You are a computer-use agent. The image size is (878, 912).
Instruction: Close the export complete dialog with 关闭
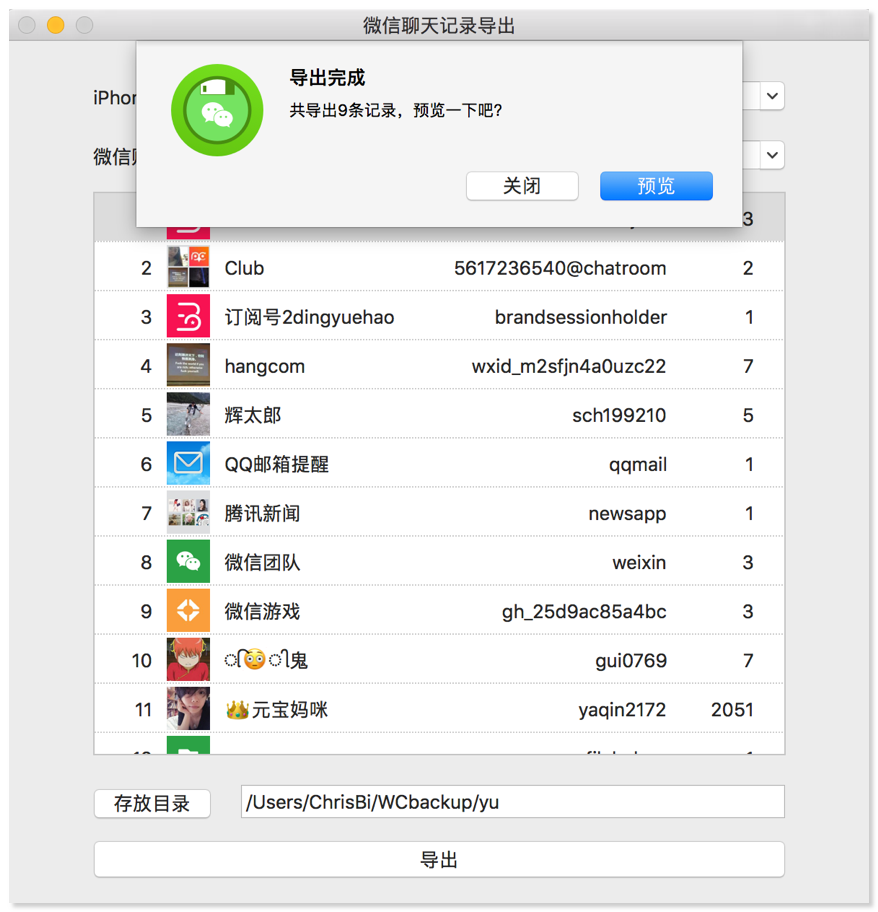coord(522,186)
